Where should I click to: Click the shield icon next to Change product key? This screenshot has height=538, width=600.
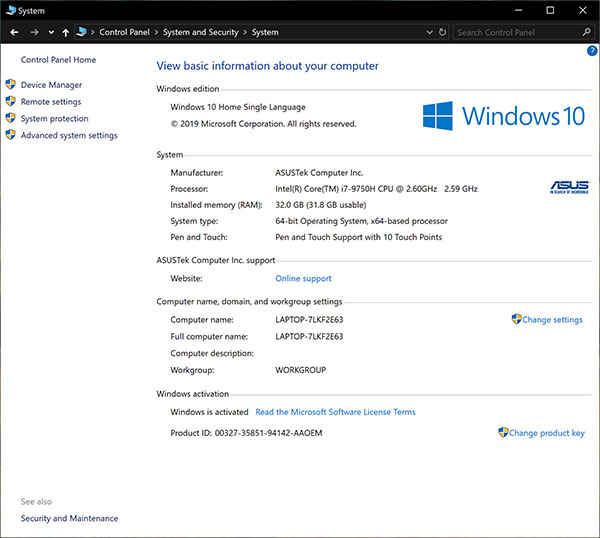tap(503, 433)
